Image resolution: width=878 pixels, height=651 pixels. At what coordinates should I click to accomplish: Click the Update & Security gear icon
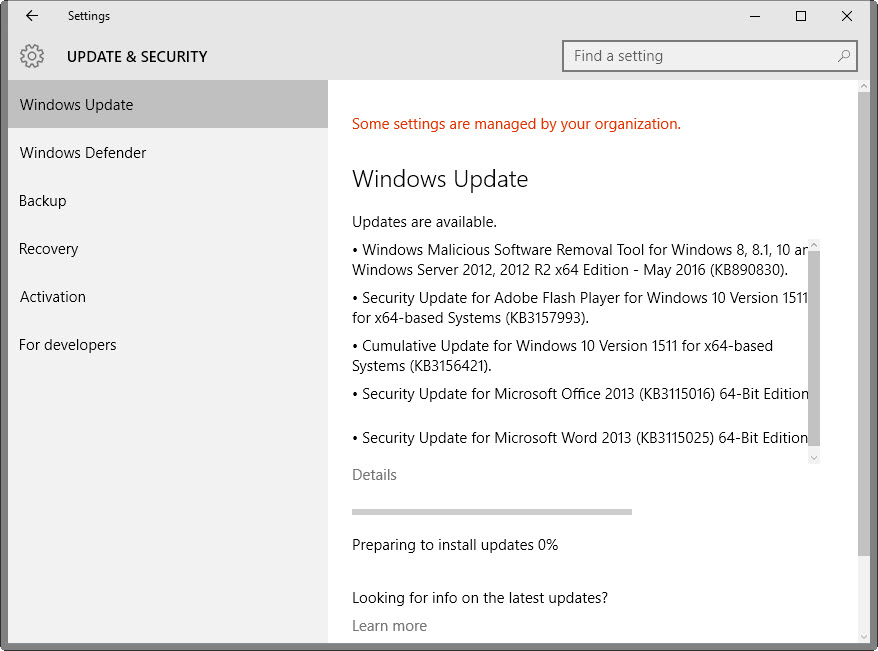click(32, 56)
